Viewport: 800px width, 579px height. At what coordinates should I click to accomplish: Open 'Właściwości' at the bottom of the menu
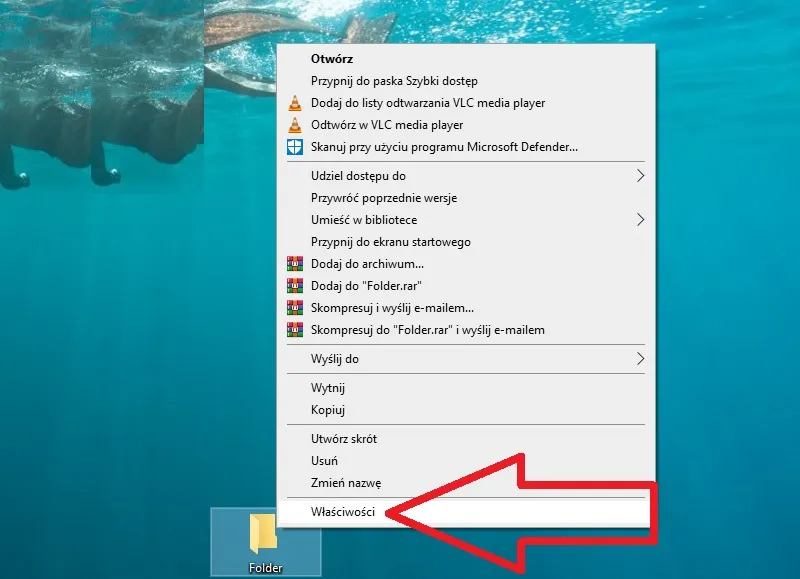click(x=343, y=512)
